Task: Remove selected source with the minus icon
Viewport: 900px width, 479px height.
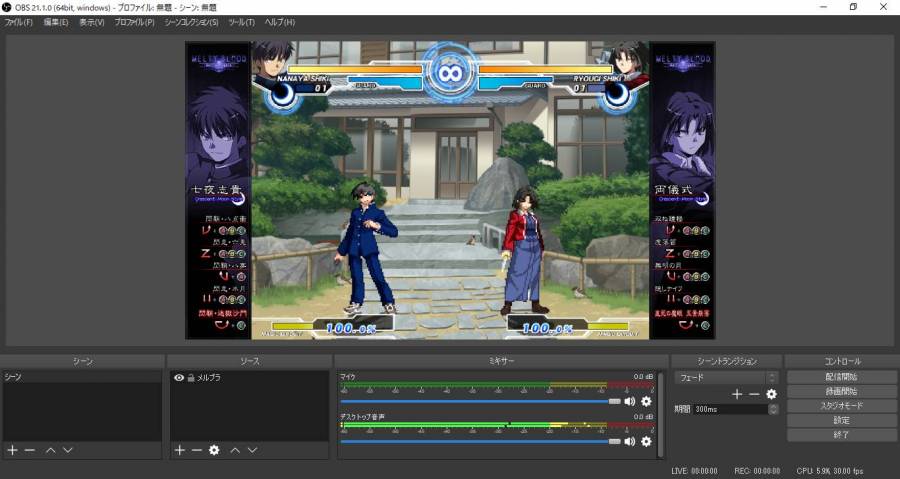Action: (x=197, y=450)
